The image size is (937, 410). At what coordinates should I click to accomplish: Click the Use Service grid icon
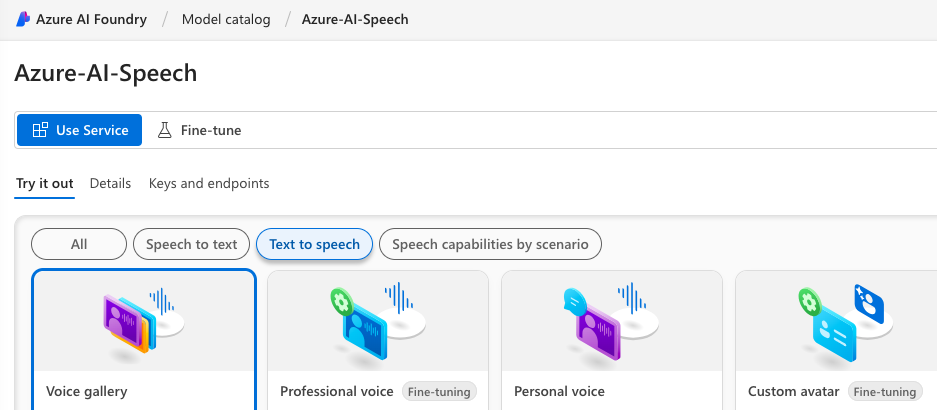(40, 130)
